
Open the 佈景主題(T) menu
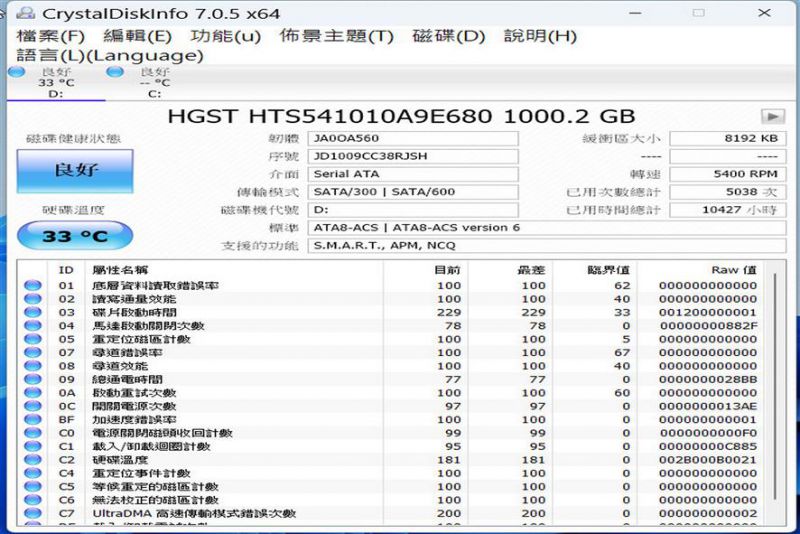336,36
